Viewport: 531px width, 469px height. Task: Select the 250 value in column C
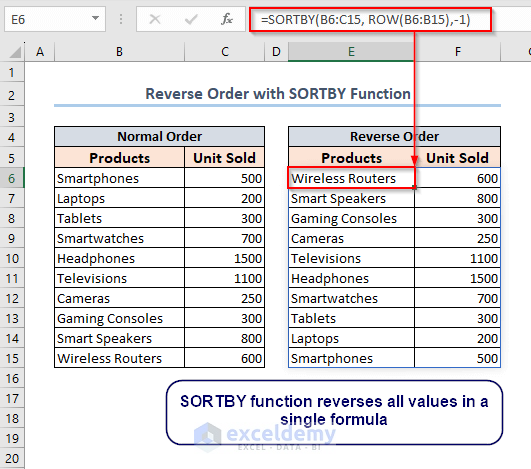click(x=225, y=298)
